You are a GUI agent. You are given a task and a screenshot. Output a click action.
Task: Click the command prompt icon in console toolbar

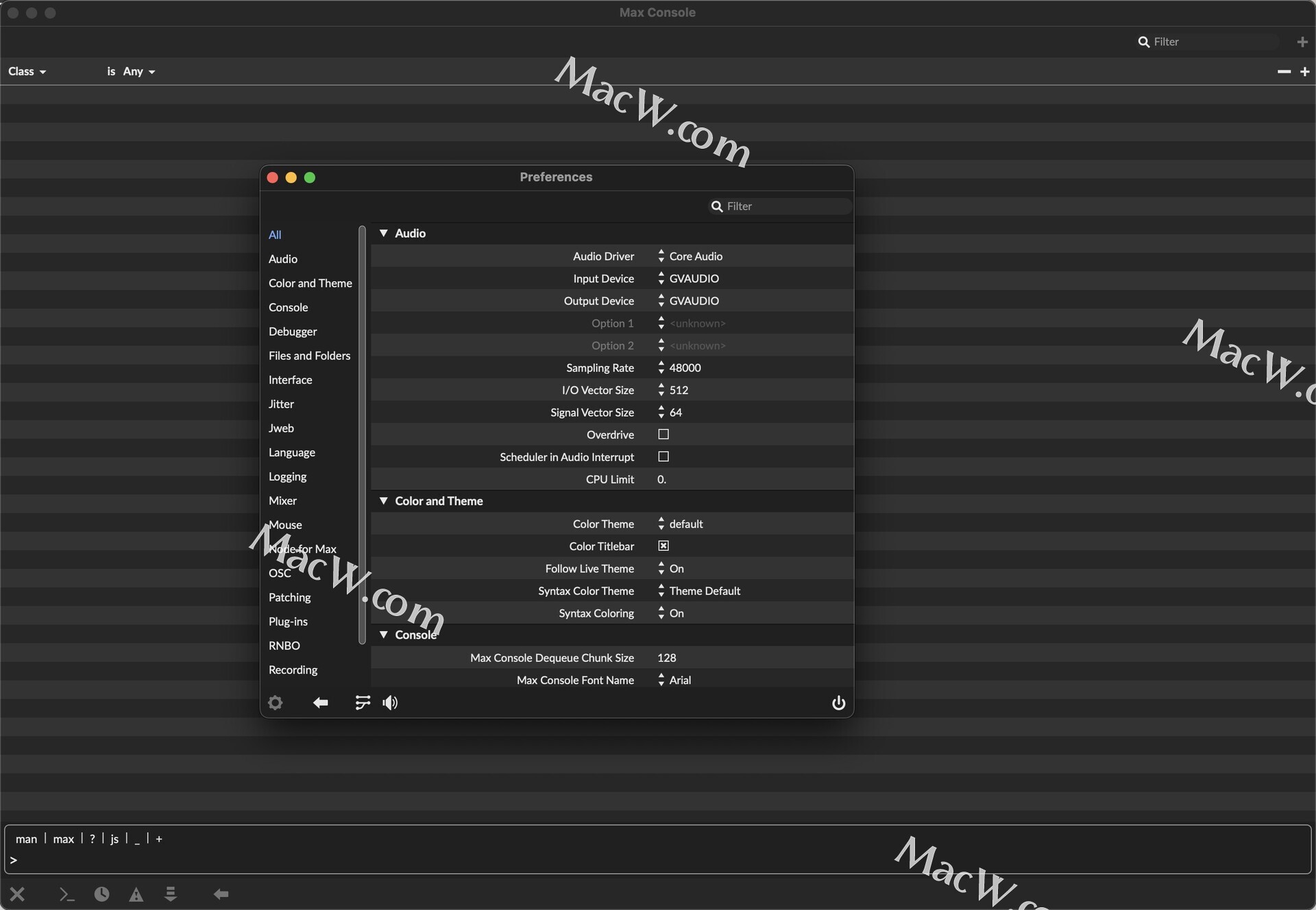point(66,894)
